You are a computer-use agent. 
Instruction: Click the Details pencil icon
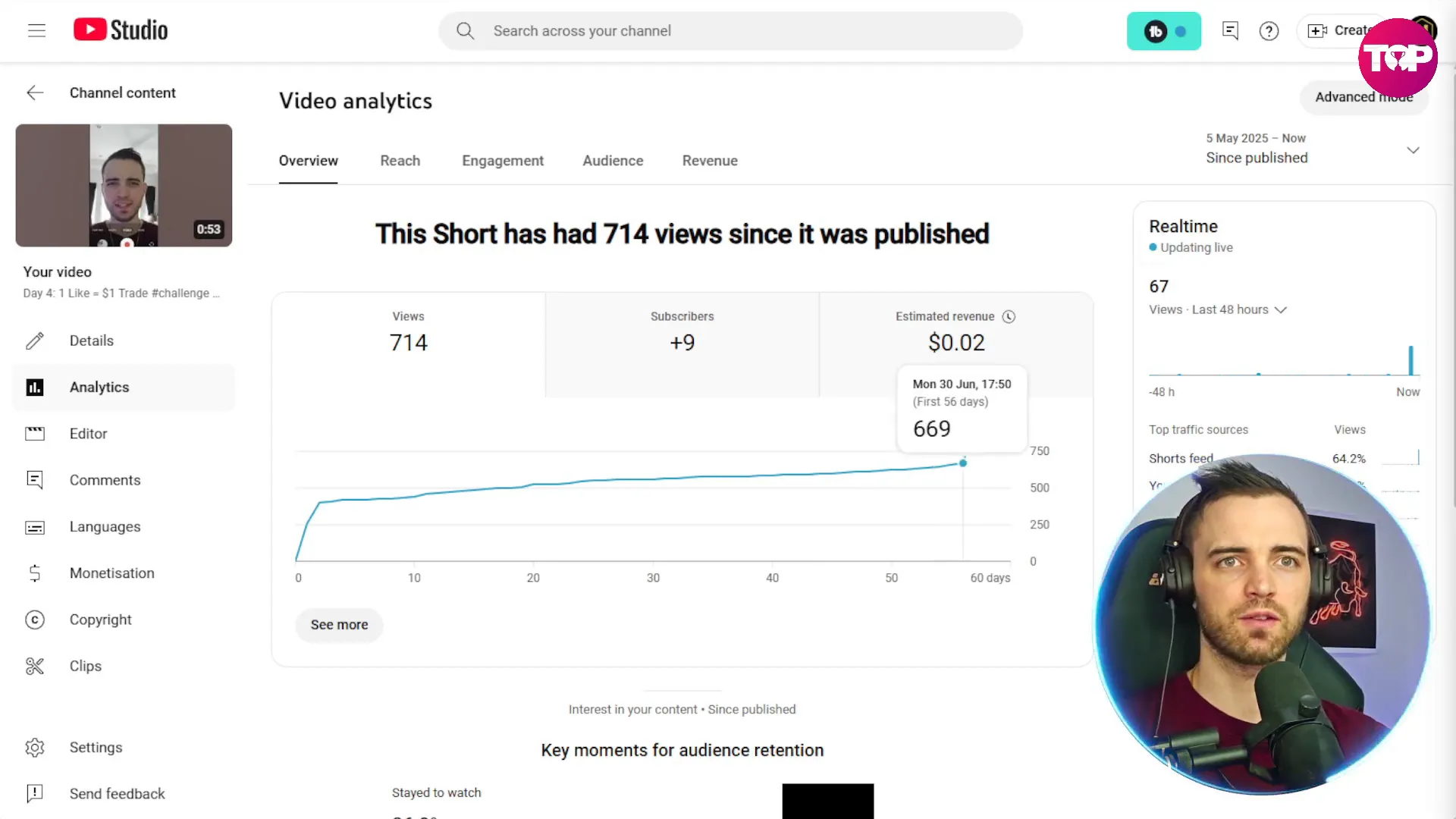tap(35, 340)
